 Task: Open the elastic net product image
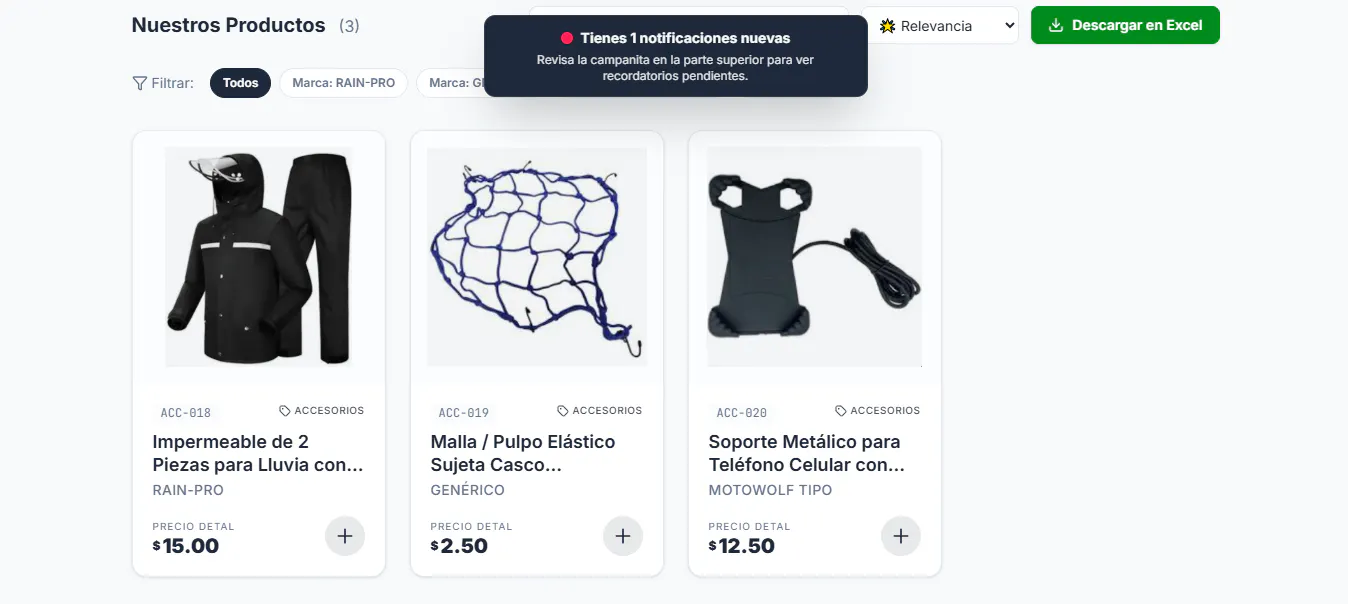(x=537, y=257)
